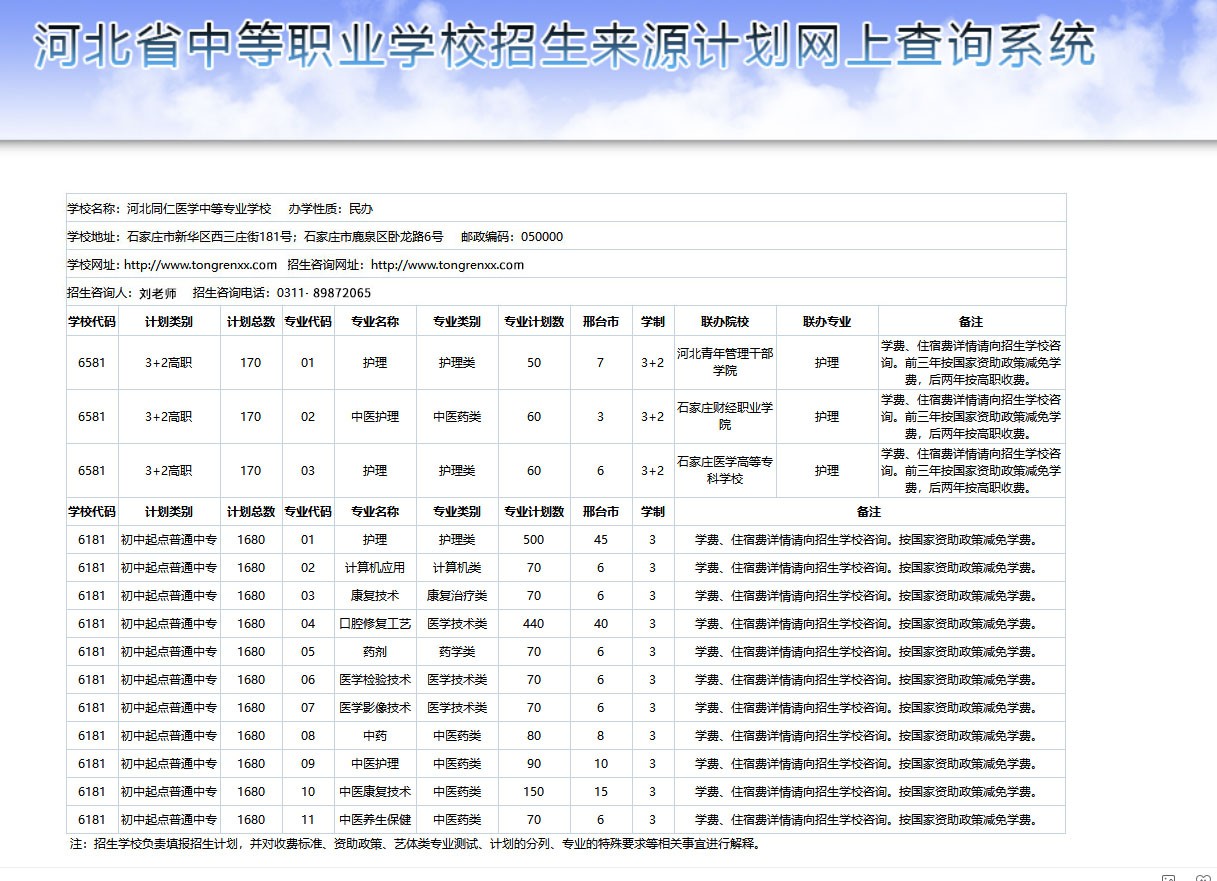The width and height of the screenshot is (1217, 881).
Task: Click the 联办专业 column header
Action: (827, 322)
